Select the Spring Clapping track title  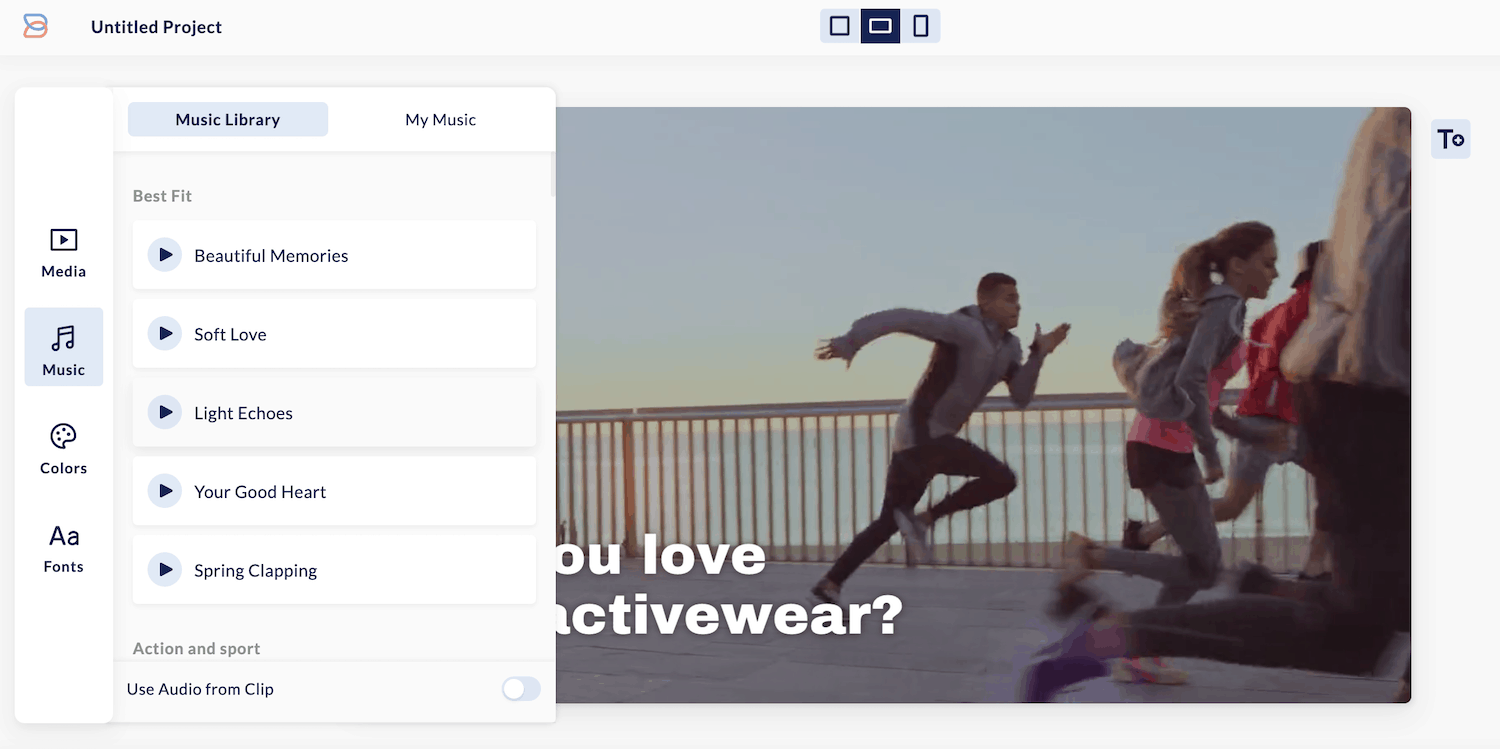click(x=255, y=571)
